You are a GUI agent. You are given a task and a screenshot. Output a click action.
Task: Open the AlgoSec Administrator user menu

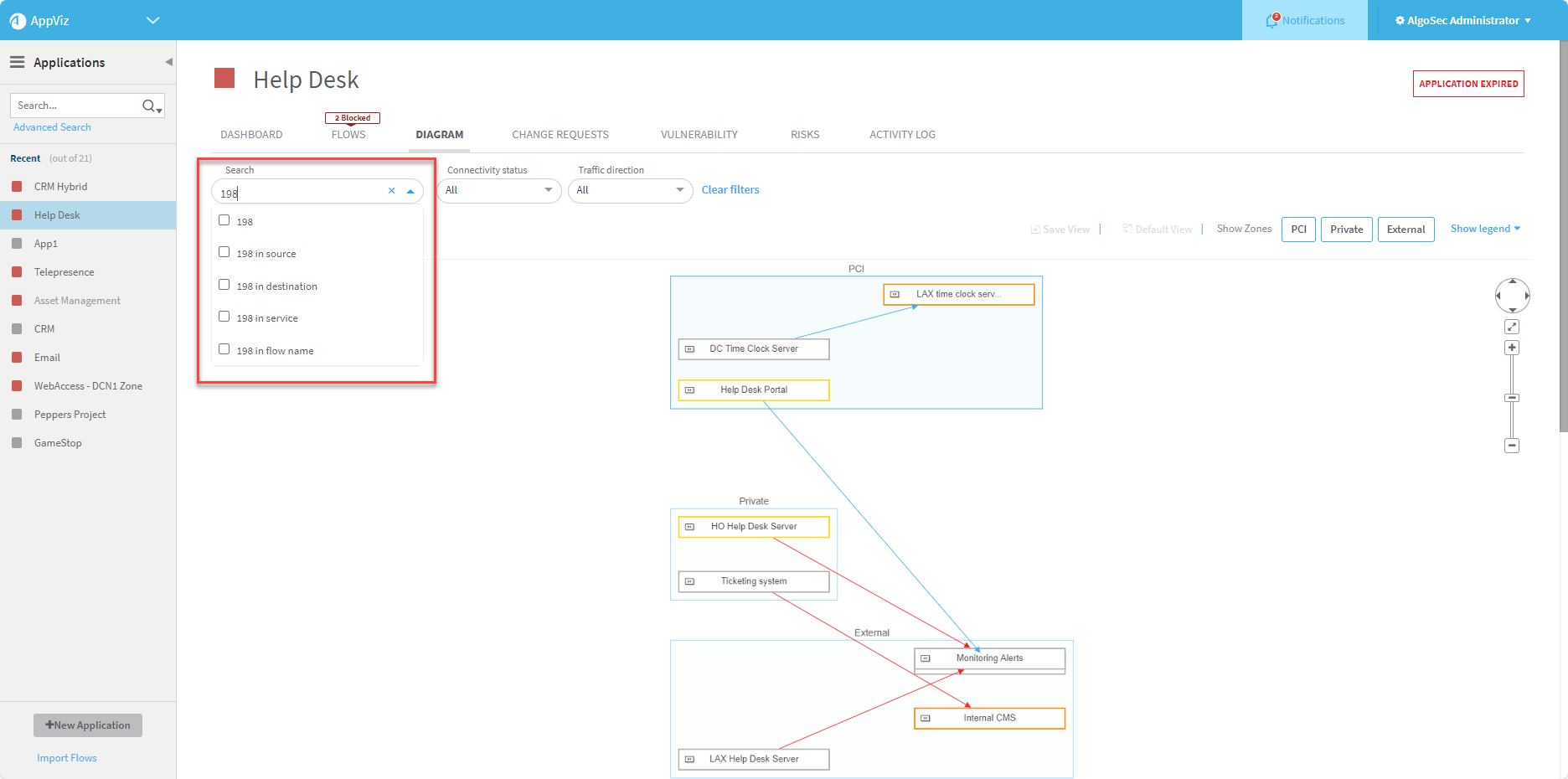[x=1462, y=20]
